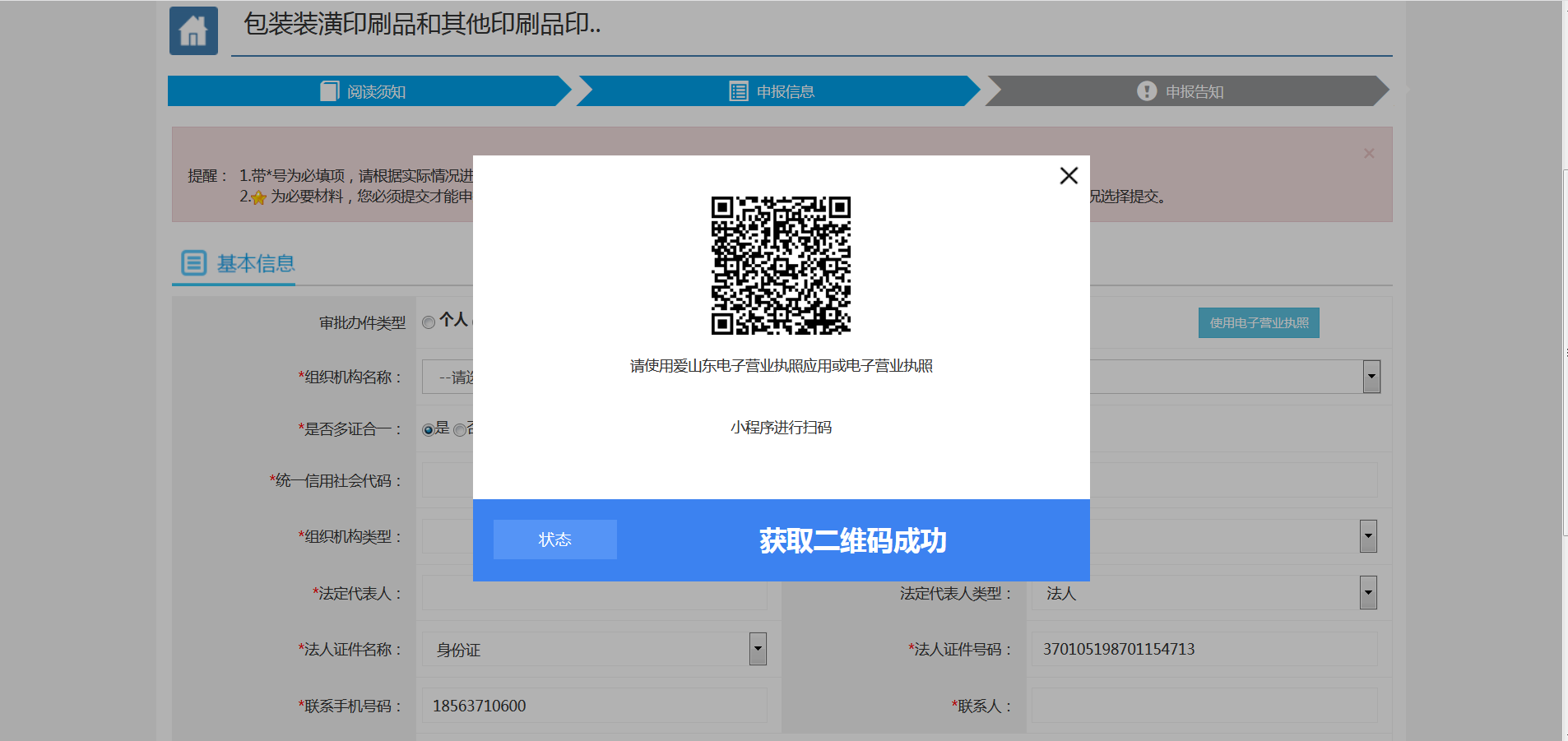Expand the 法人证件名称 身份证 dropdown
This screenshot has width=1568, height=741.
point(758,649)
